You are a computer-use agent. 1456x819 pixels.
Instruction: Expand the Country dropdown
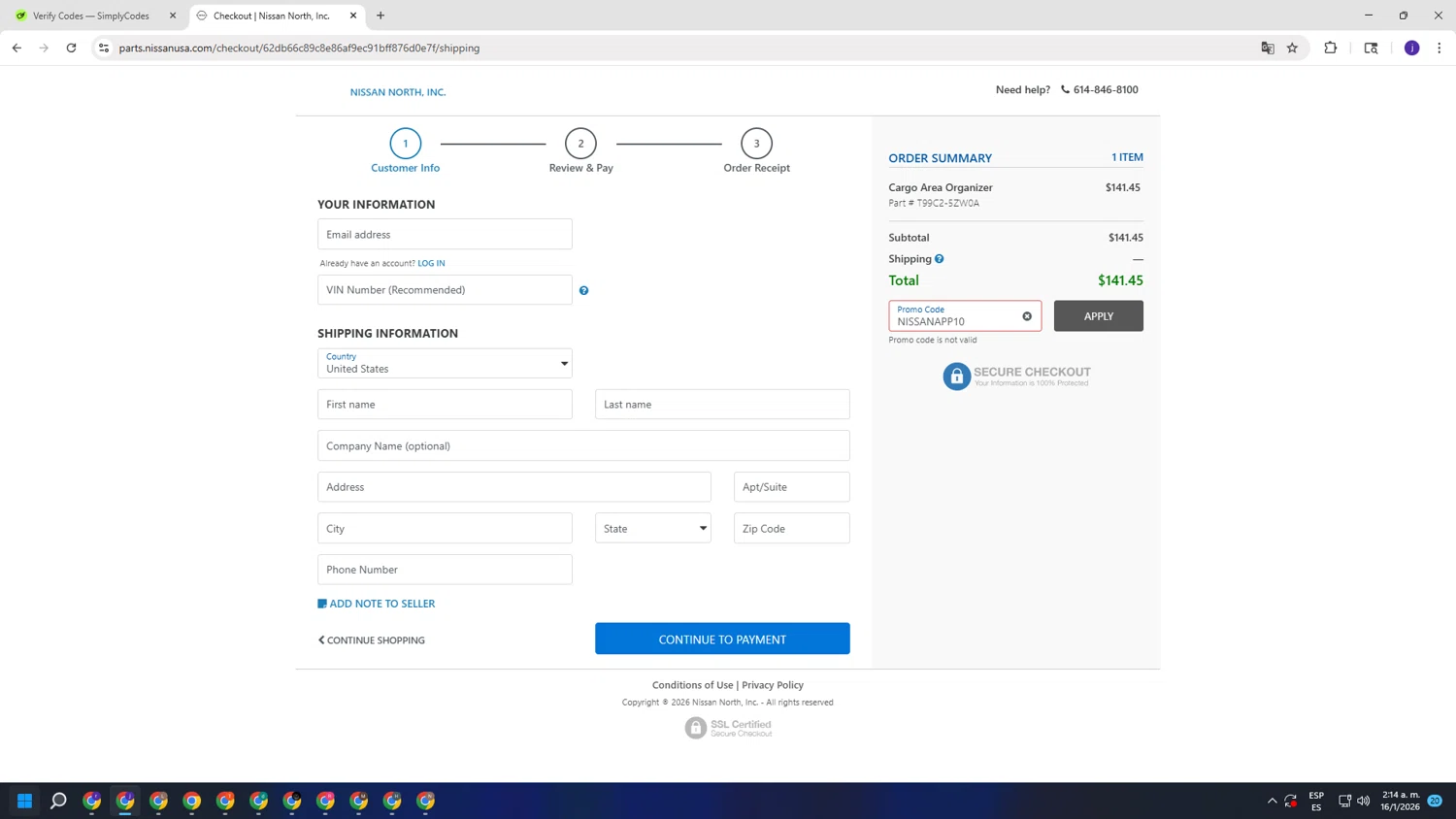click(445, 363)
